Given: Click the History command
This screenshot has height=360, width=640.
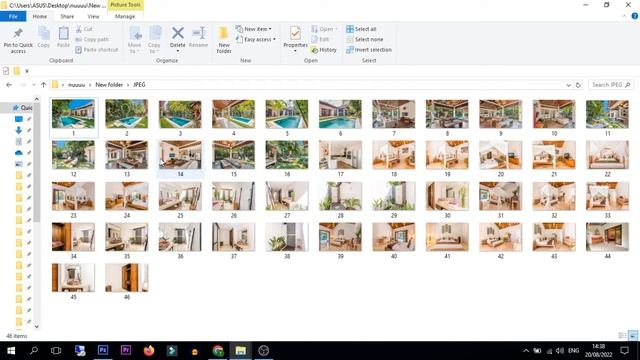Looking at the screenshot, I should 324,50.
